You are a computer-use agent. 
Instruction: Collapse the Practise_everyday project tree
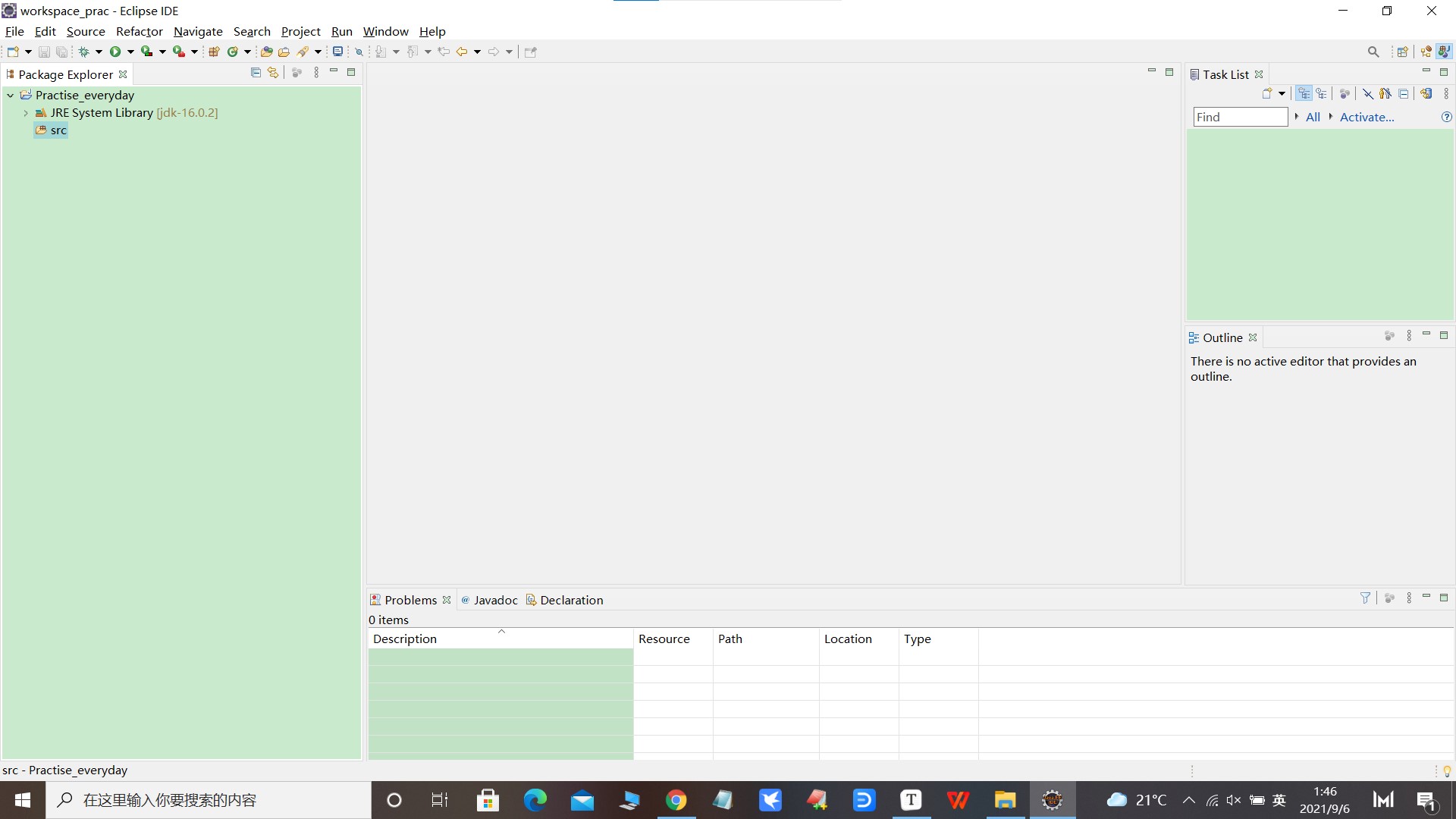point(11,96)
